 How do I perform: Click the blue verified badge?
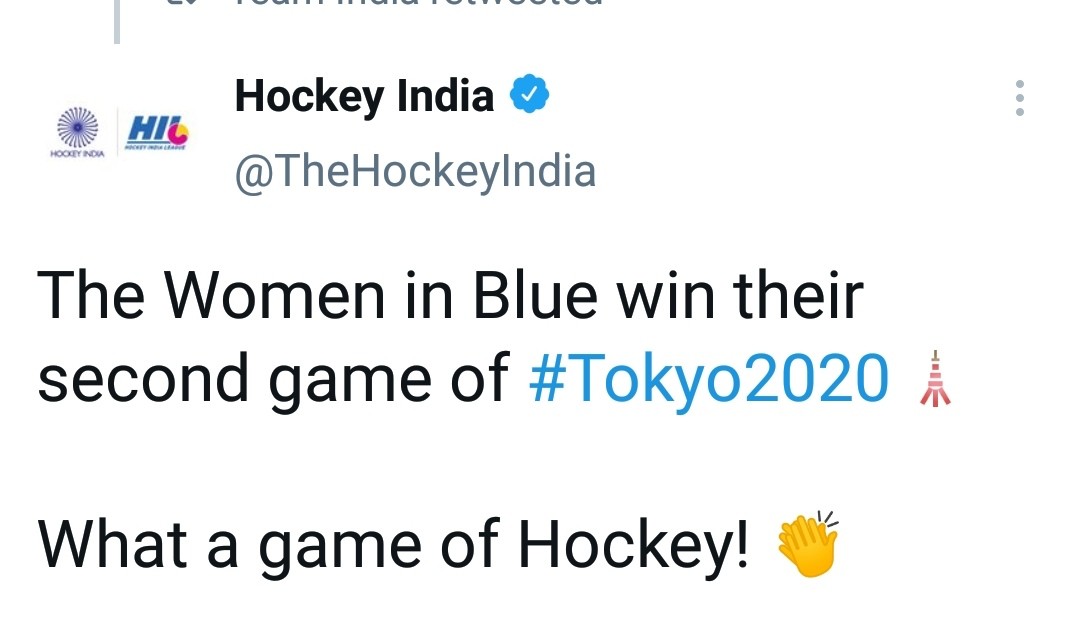tap(529, 96)
